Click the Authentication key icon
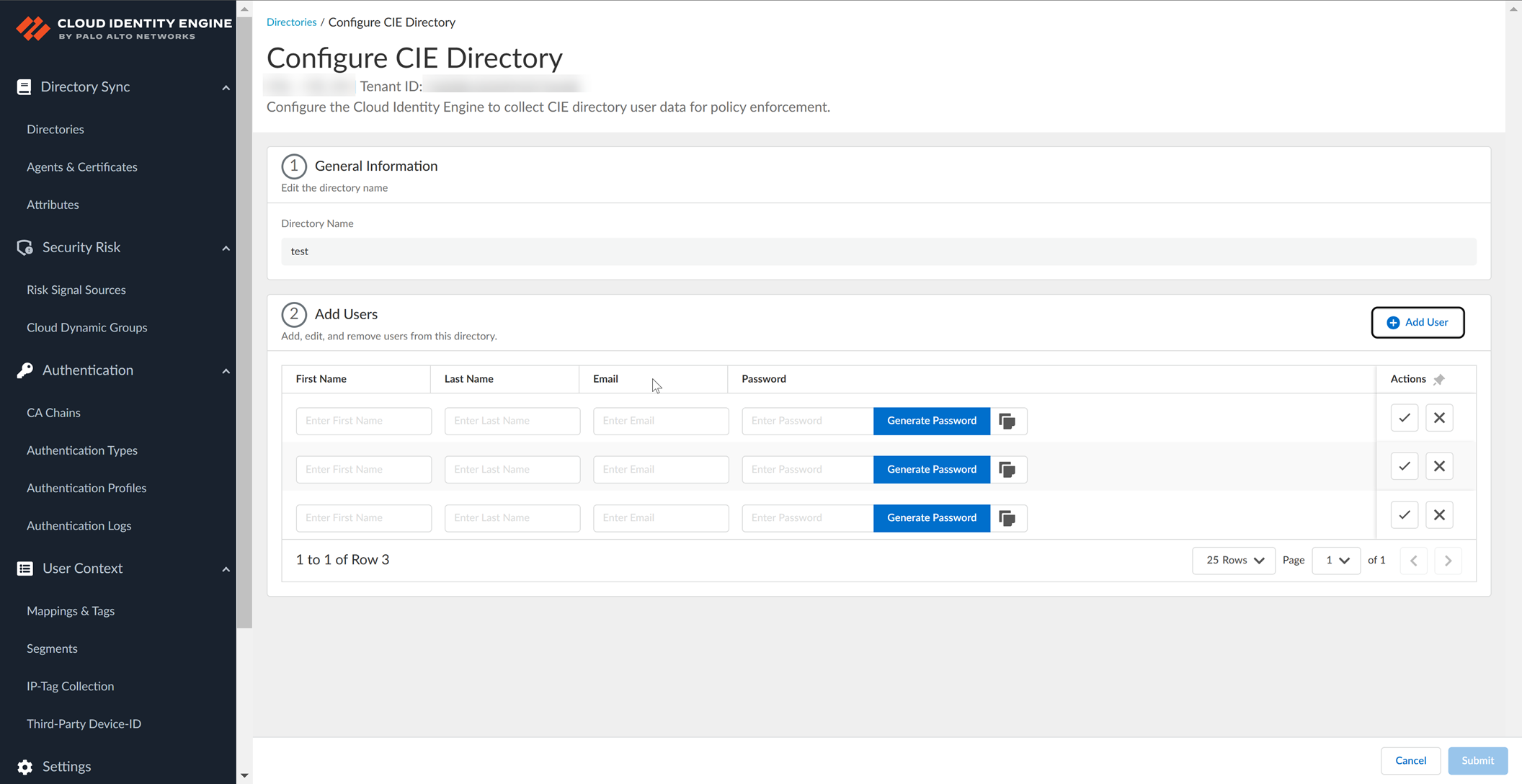The width and height of the screenshot is (1522, 784). click(x=25, y=370)
